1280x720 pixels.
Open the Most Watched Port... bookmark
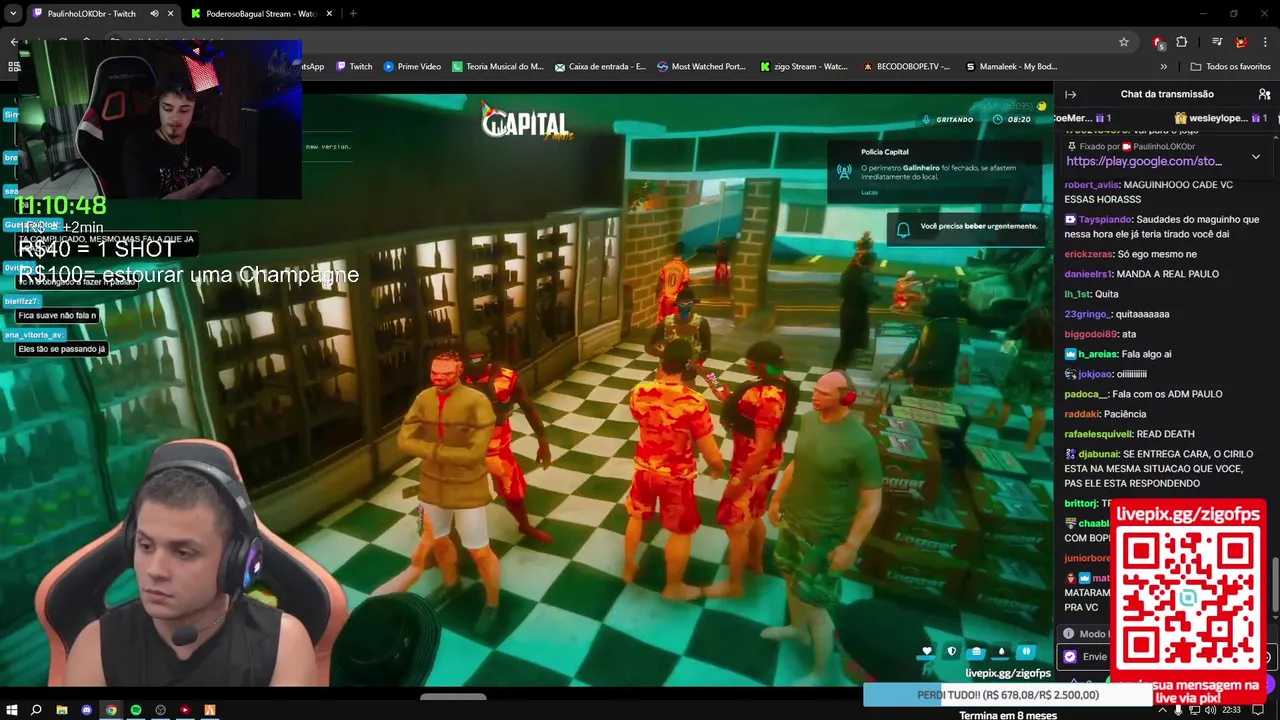[702, 67]
